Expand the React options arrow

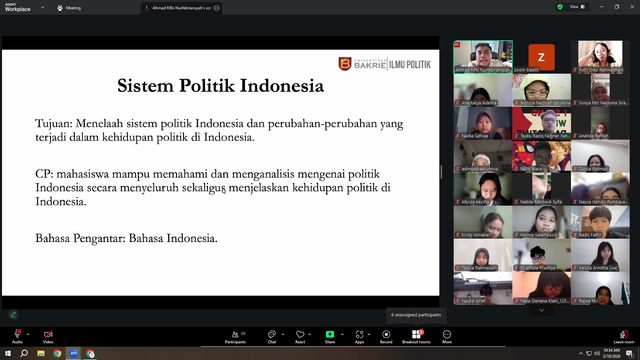click(x=310, y=334)
